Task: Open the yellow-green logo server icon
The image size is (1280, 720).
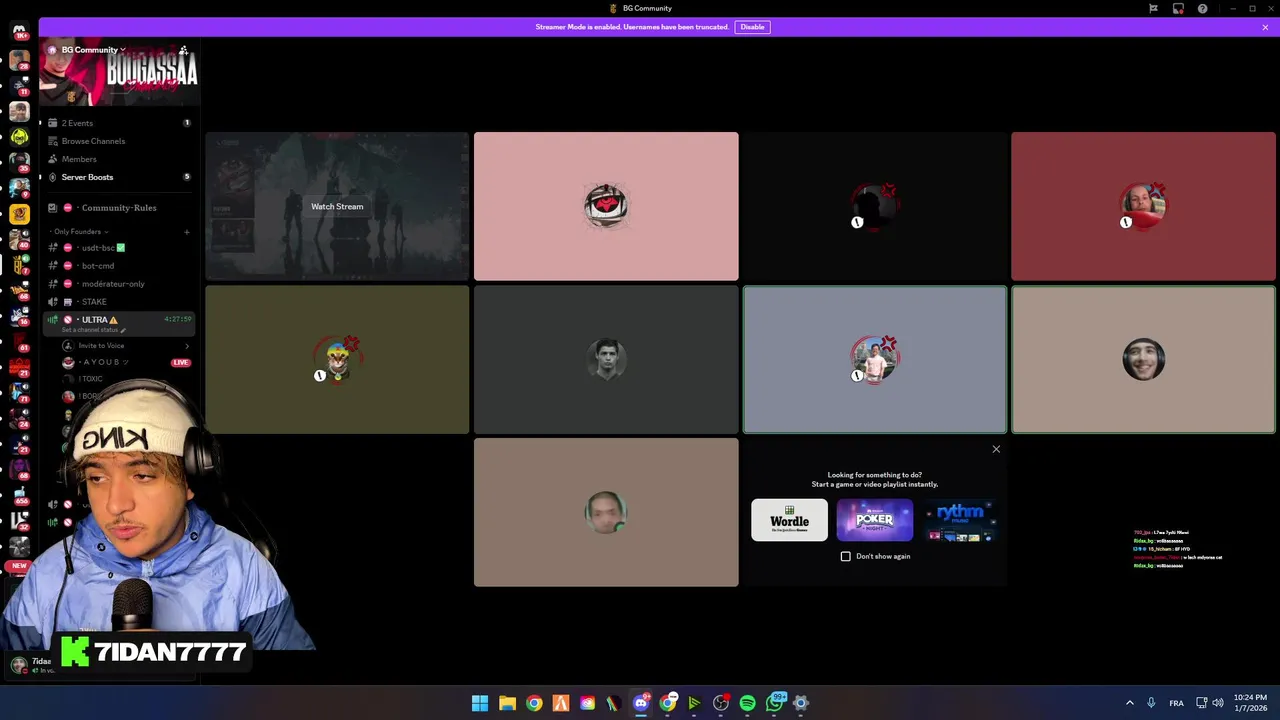Action: [x=19, y=137]
